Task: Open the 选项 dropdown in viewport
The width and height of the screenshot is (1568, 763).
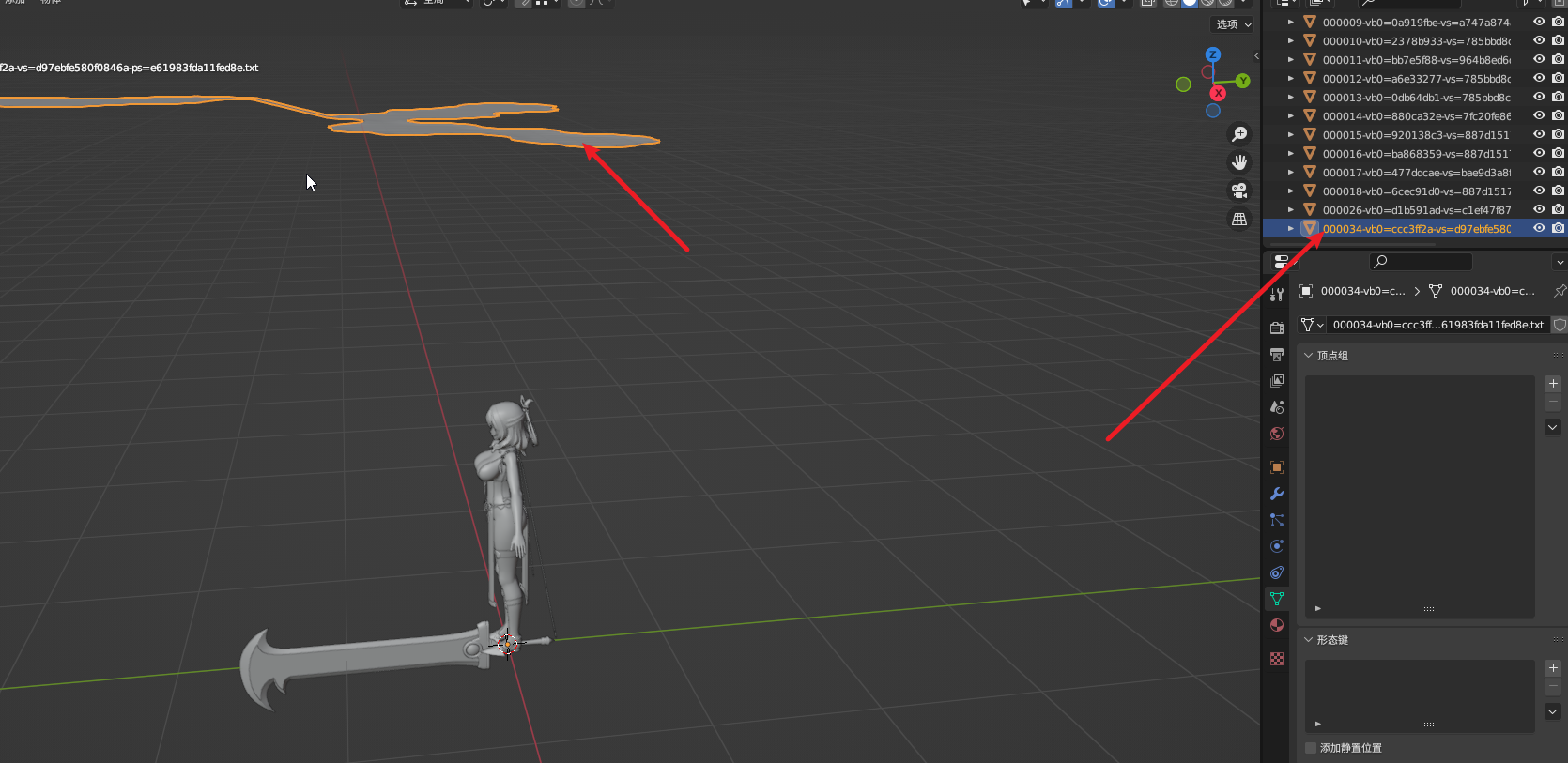Action: 1234,24
